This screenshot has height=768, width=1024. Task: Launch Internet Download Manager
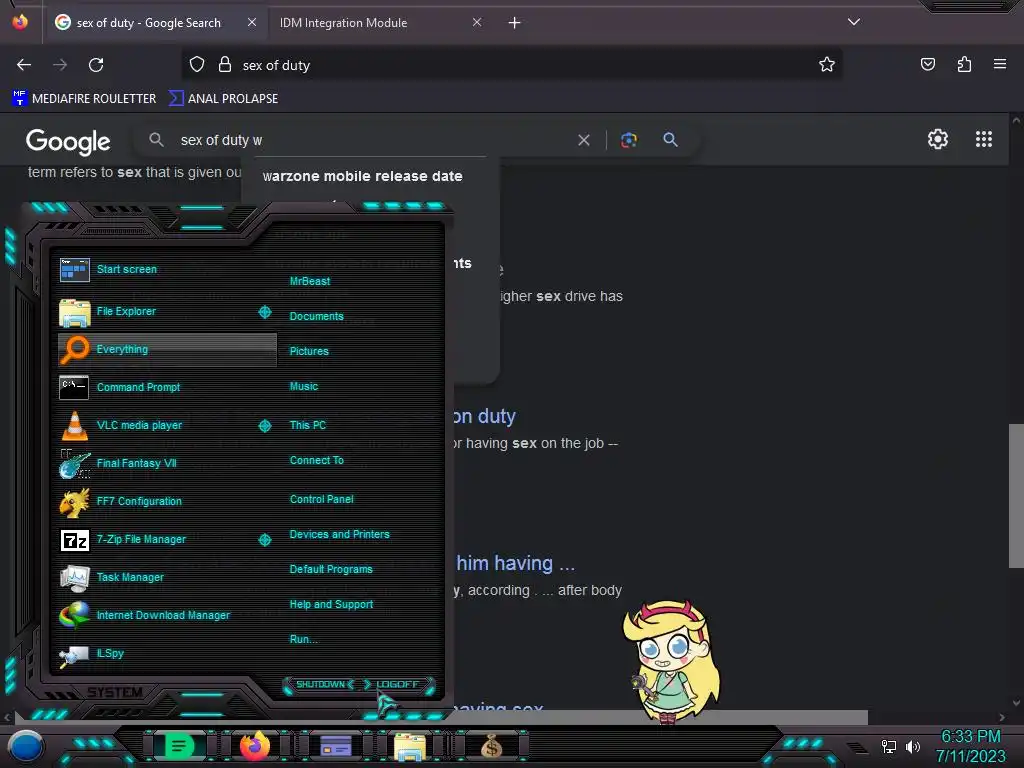[167, 615]
